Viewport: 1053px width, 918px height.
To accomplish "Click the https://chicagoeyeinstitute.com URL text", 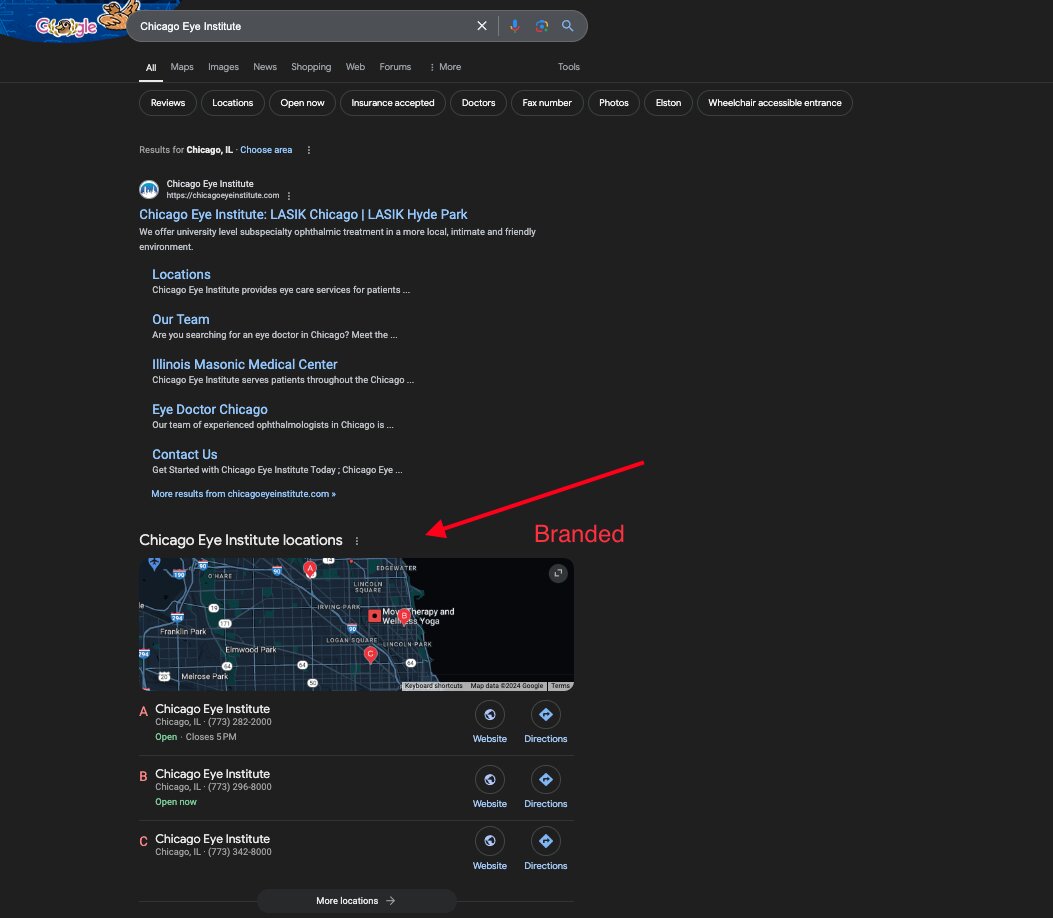I will click(x=222, y=195).
